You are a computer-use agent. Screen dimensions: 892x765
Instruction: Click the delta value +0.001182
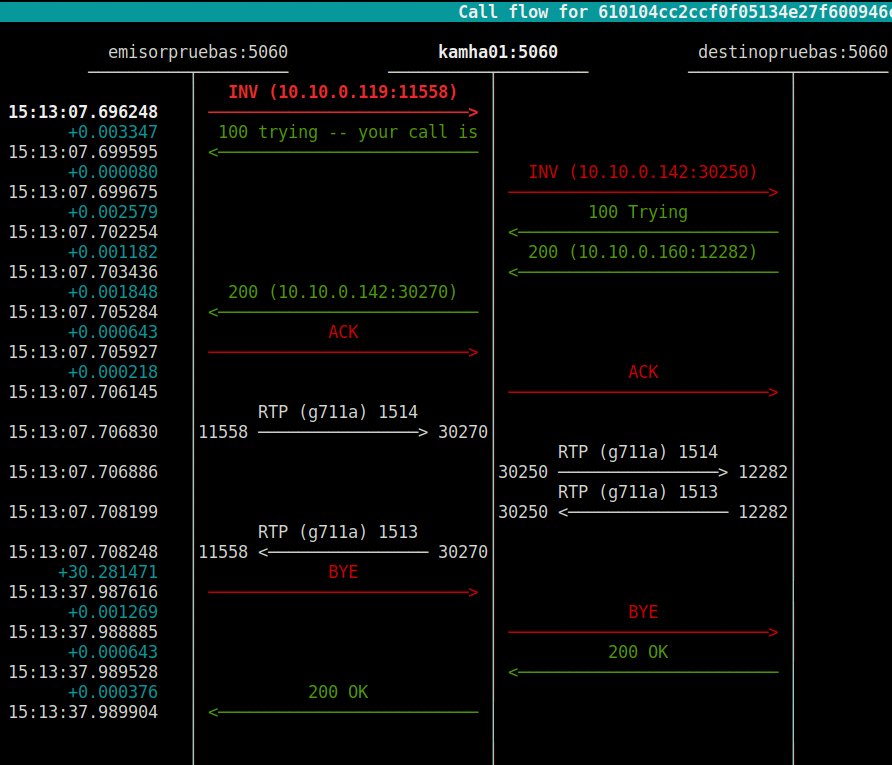coord(113,252)
